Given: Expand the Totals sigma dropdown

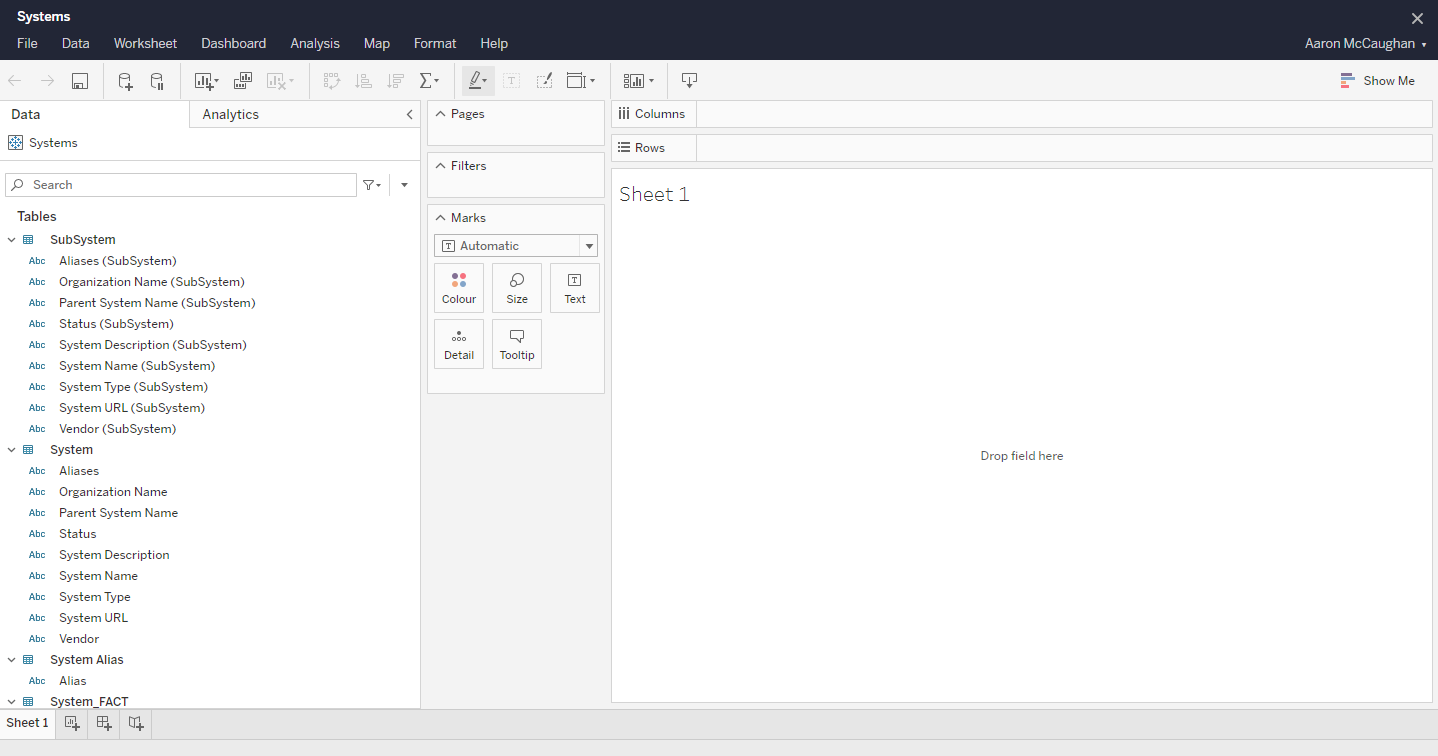Looking at the screenshot, I should click(x=430, y=81).
